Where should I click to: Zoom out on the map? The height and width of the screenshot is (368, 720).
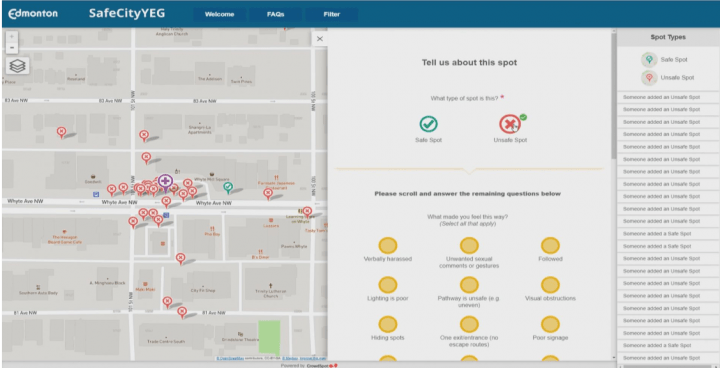pos(12,47)
